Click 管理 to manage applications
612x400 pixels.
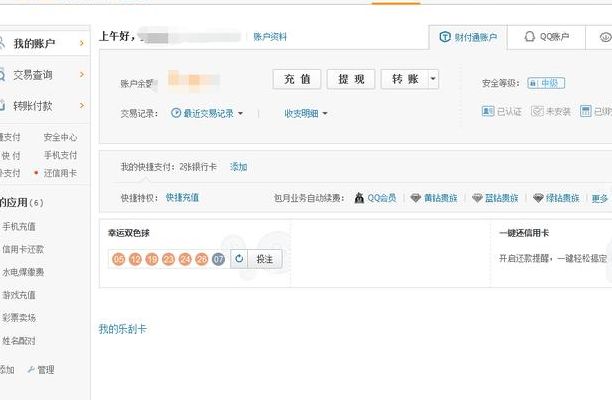pyautogui.click(x=46, y=370)
